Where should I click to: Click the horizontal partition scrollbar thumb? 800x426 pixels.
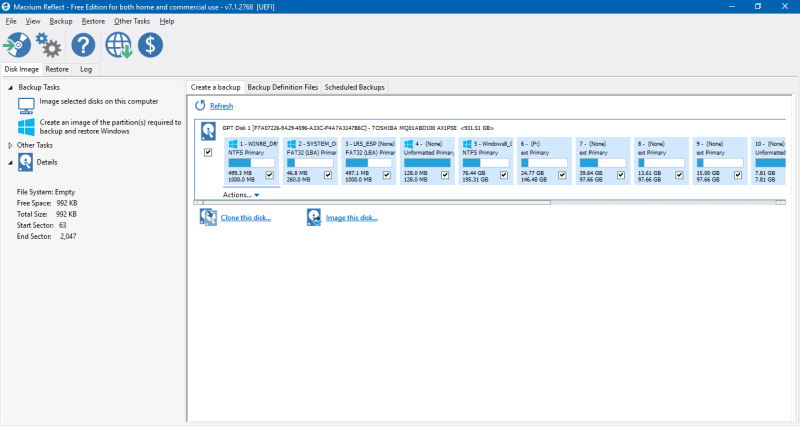pos(377,203)
